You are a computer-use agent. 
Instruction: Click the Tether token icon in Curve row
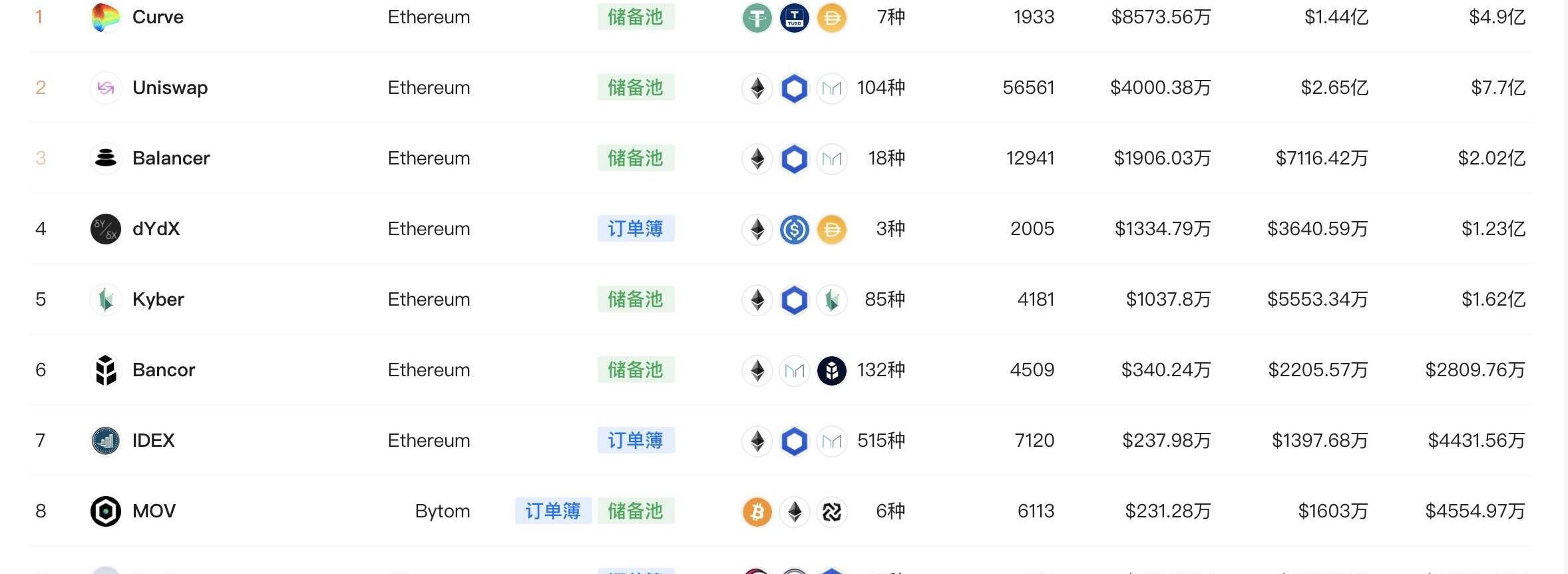point(757,18)
